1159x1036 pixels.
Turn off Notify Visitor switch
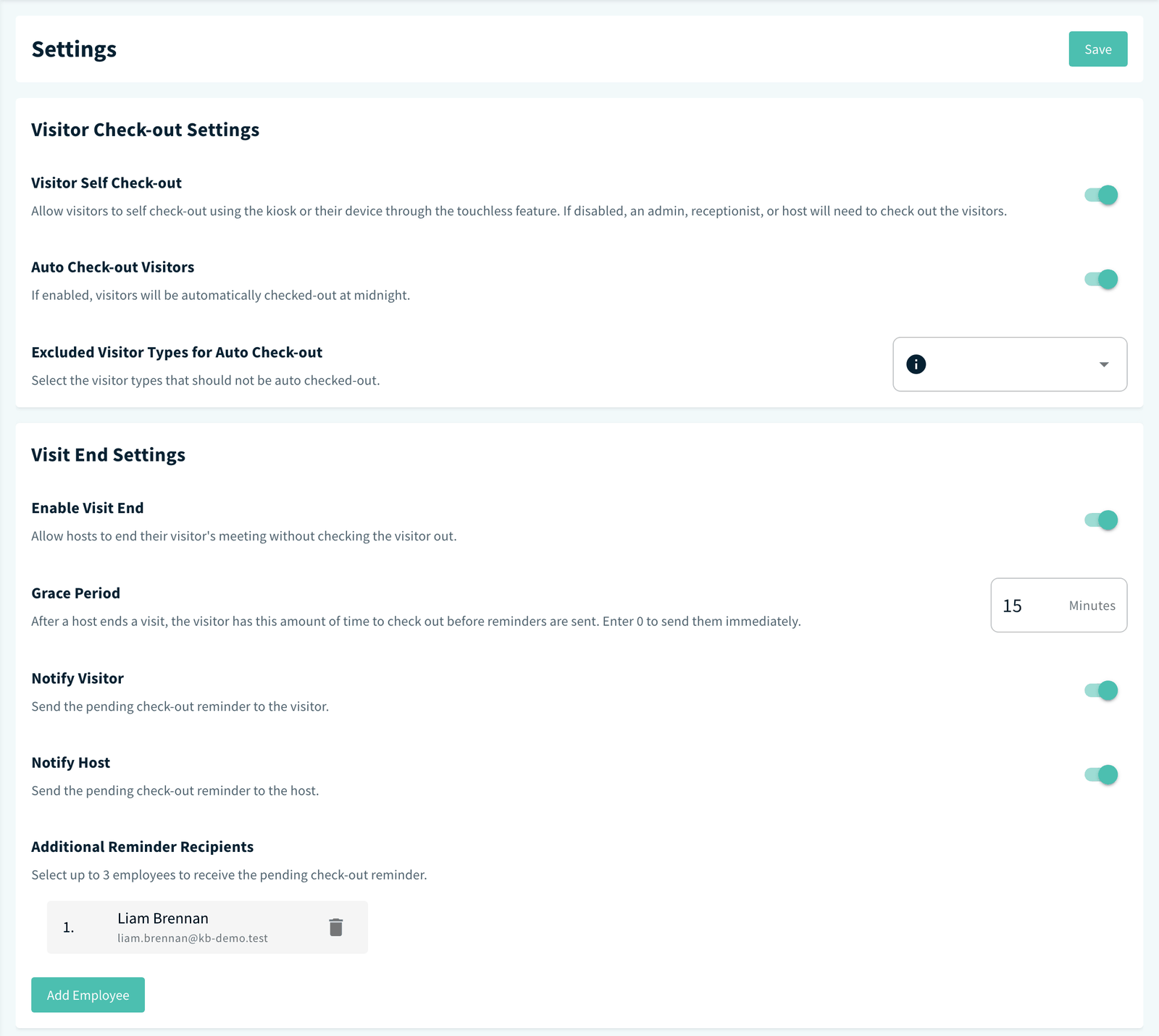point(1101,690)
